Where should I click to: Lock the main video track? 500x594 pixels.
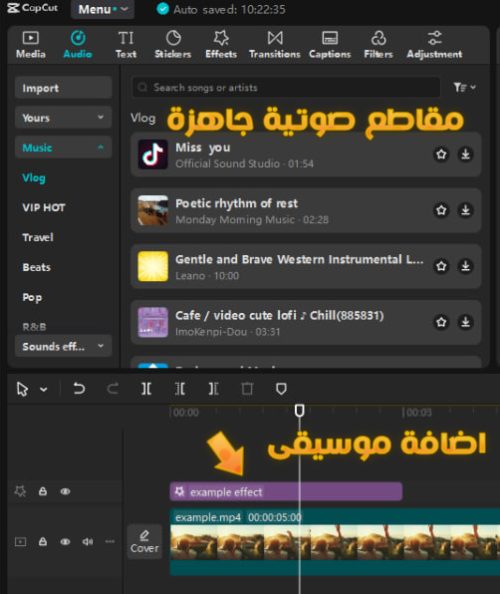[43, 541]
